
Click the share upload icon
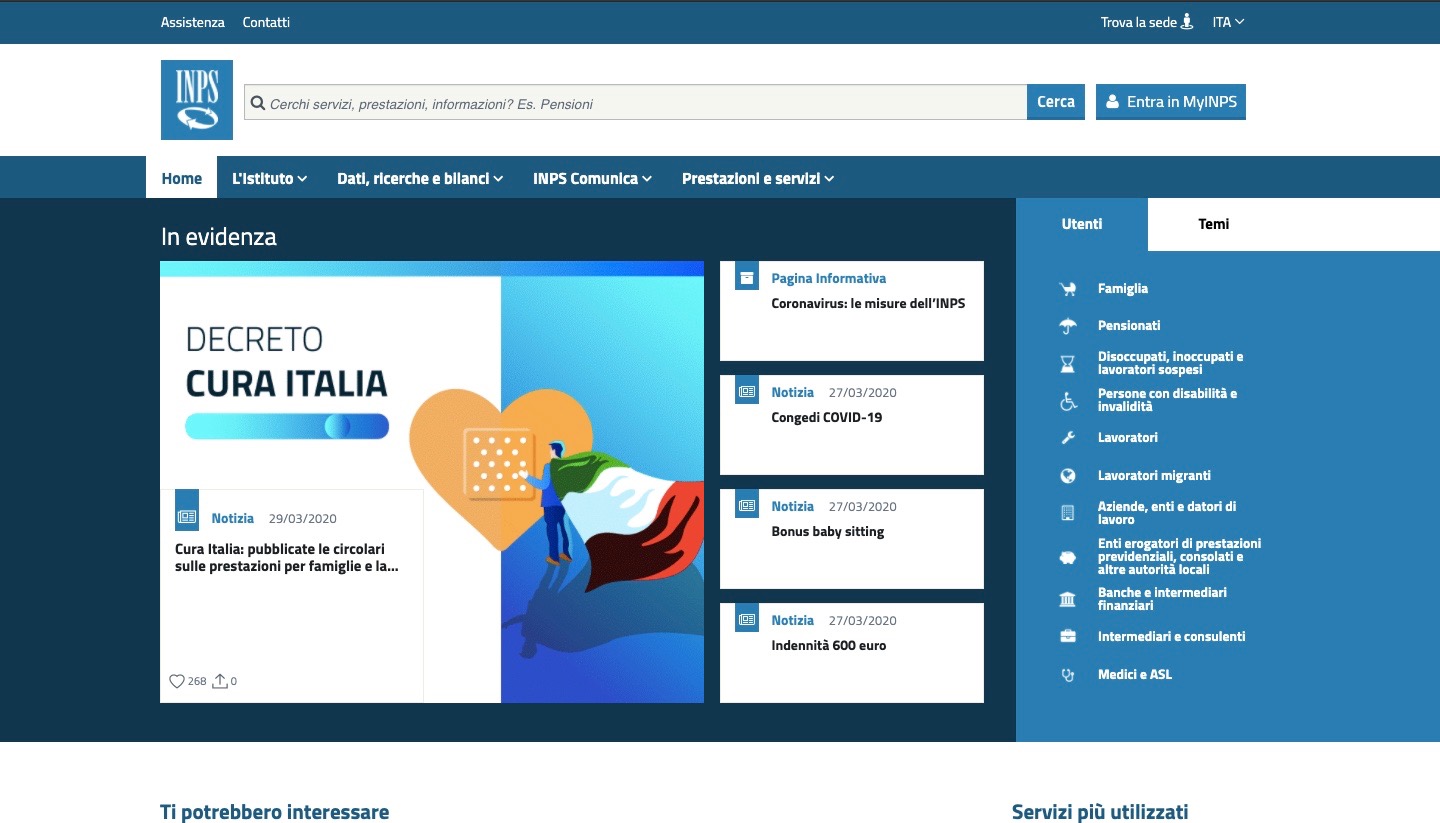pos(220,681)
